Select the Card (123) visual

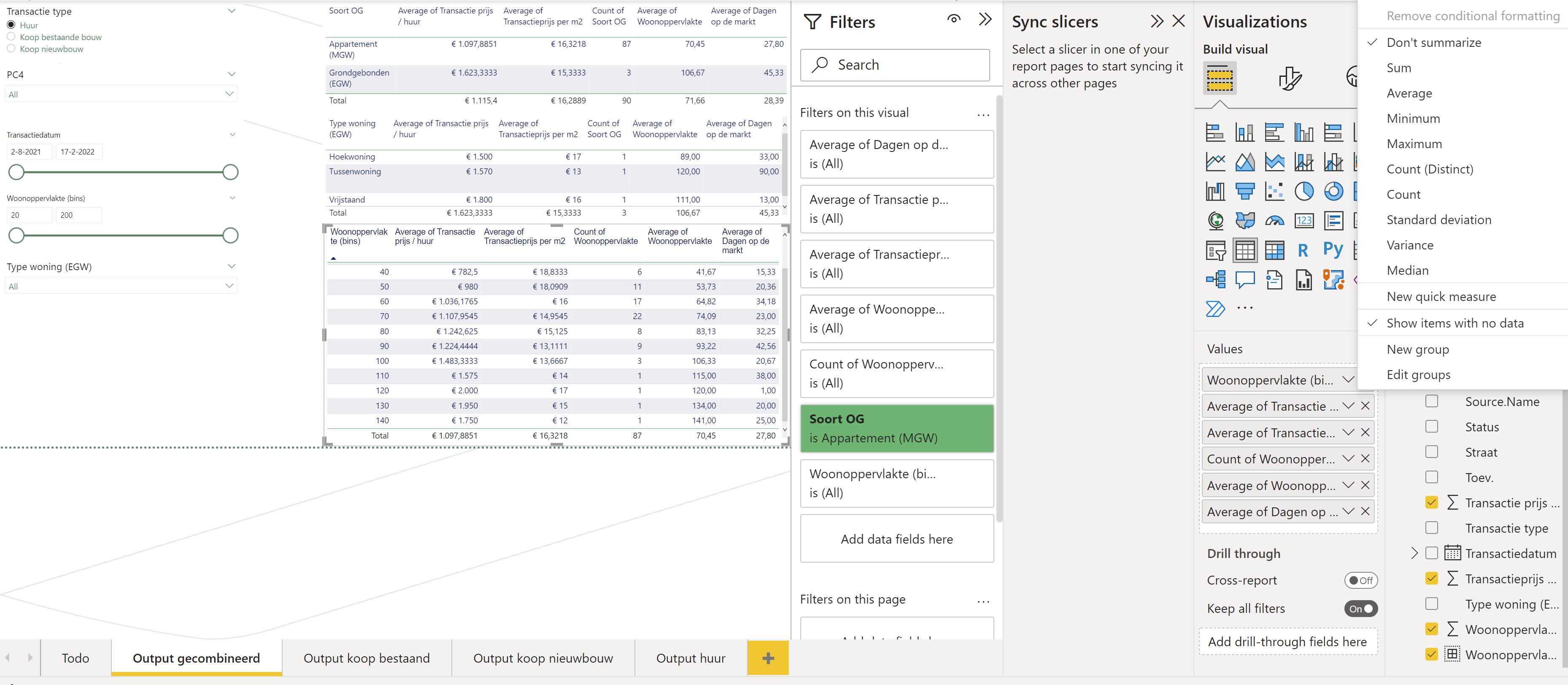click(1304, 220)
